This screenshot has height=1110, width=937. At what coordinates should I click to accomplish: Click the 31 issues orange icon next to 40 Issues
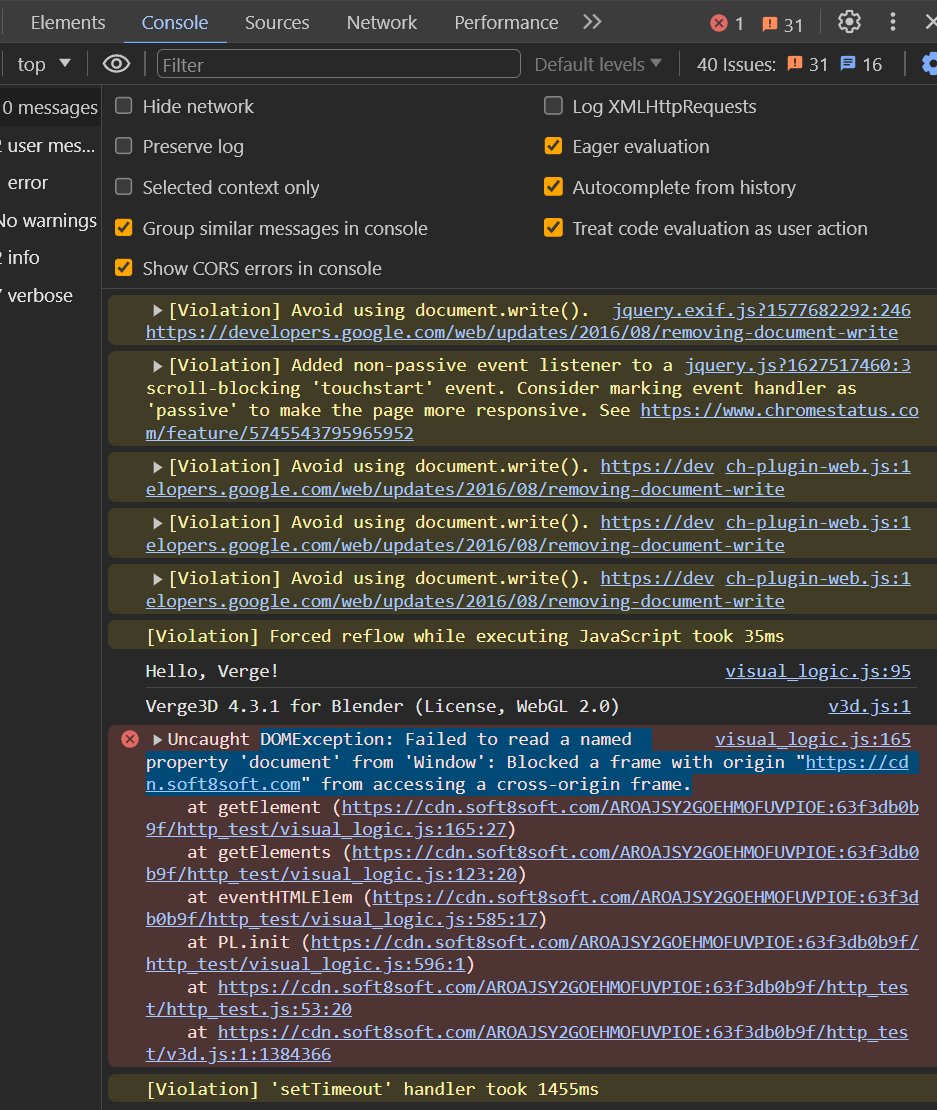tap(795, 64)
